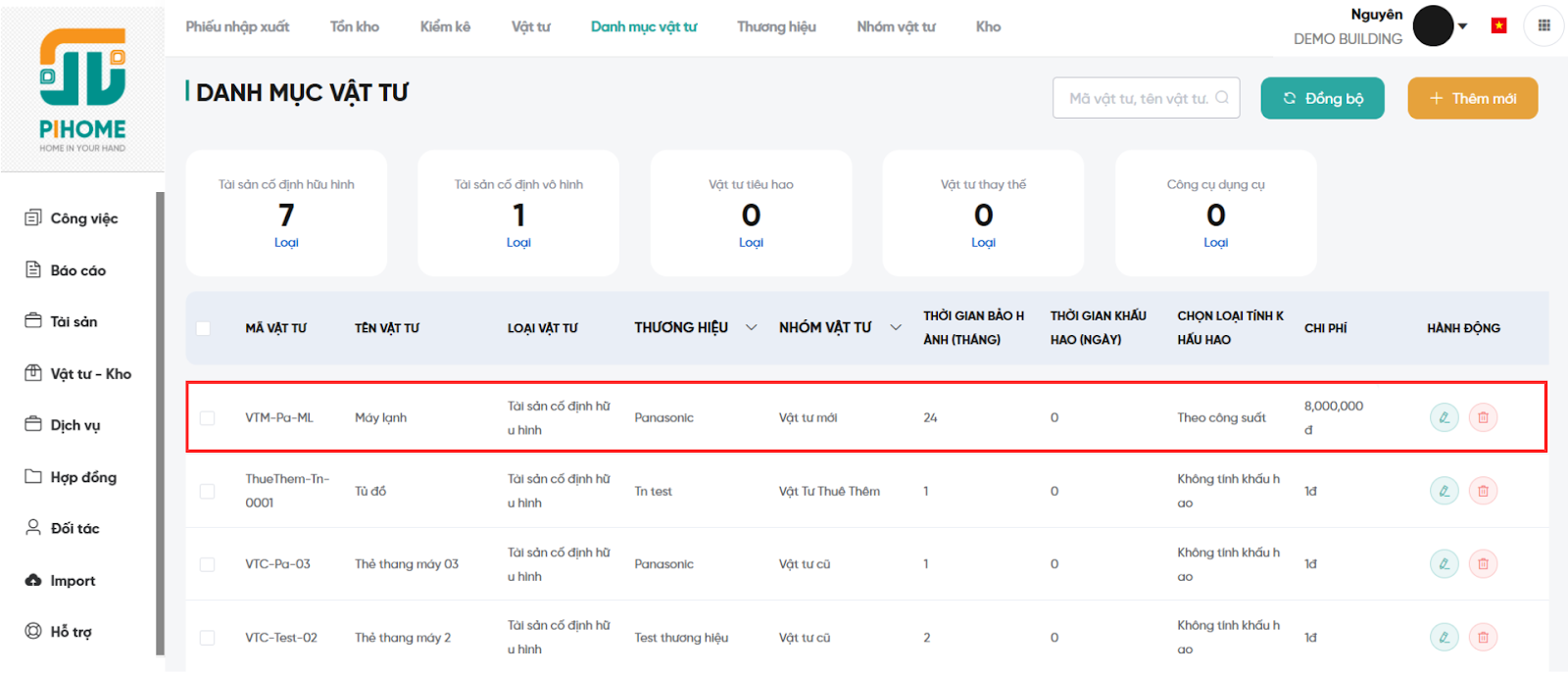Click delete icon for VTM-Pa-ML row
The height and width of the screenshot is (674, 1568).
tap(1483, 417)
